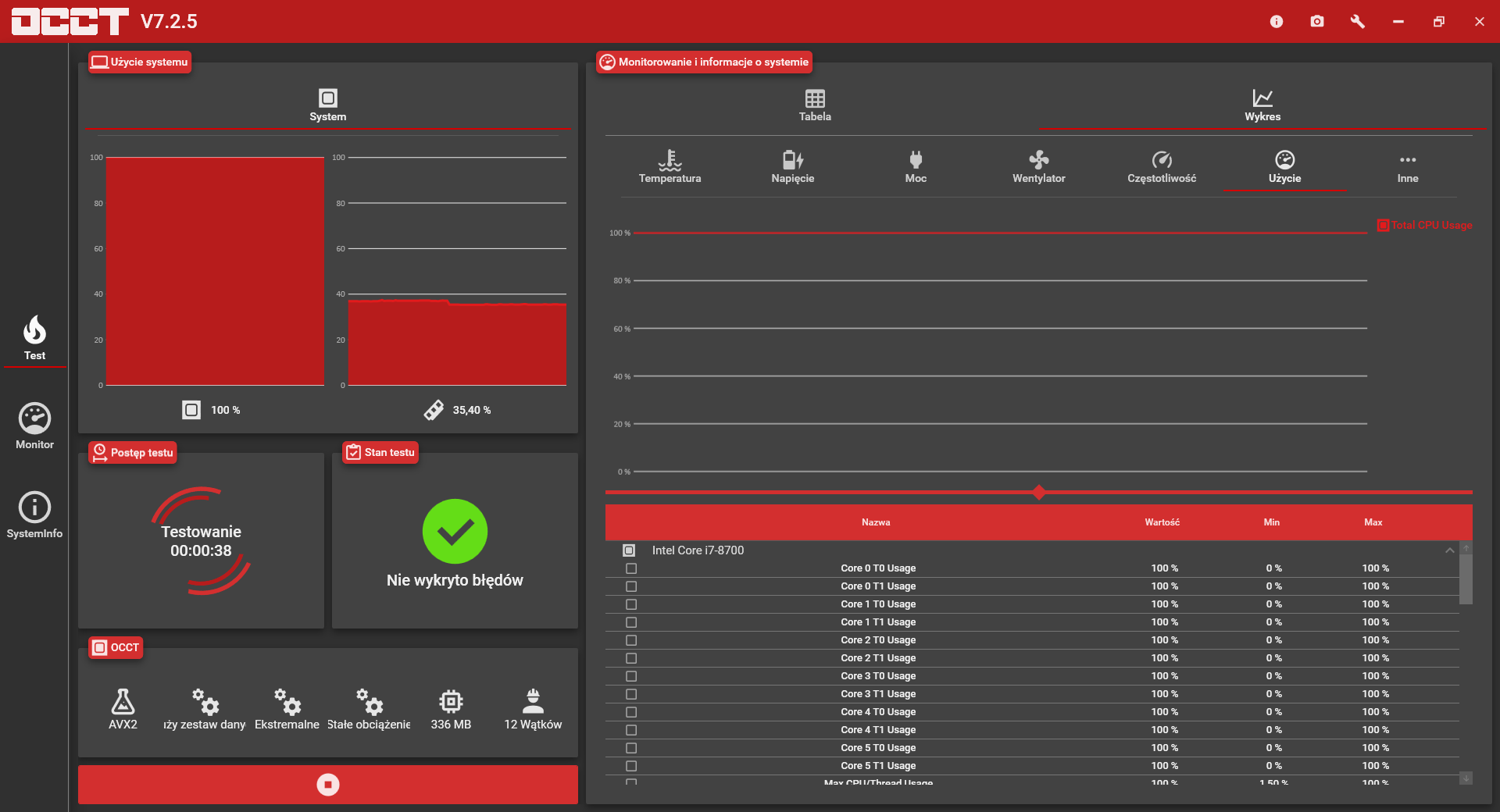Viewport: 1500px width, 812px height.
Task: Open the Monitor gauge icon
Action: point(34,418)
